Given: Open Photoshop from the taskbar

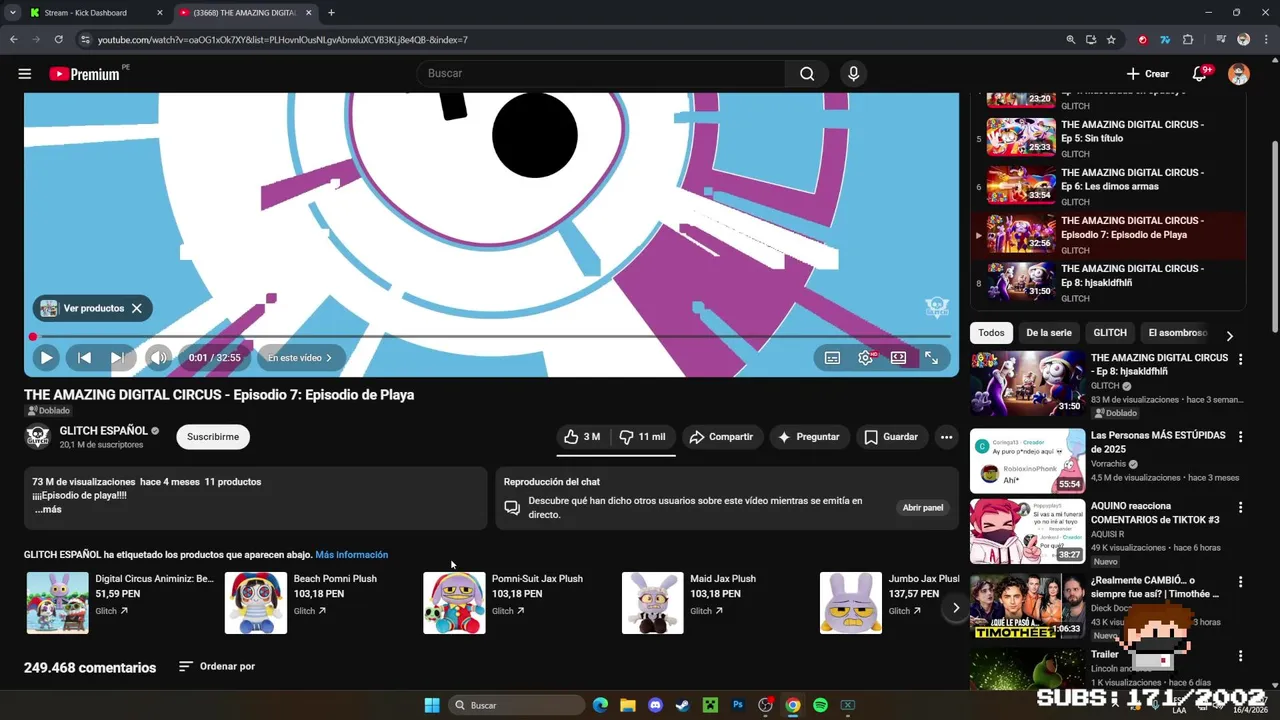Looking at the screenshot, I should point(738,705).
